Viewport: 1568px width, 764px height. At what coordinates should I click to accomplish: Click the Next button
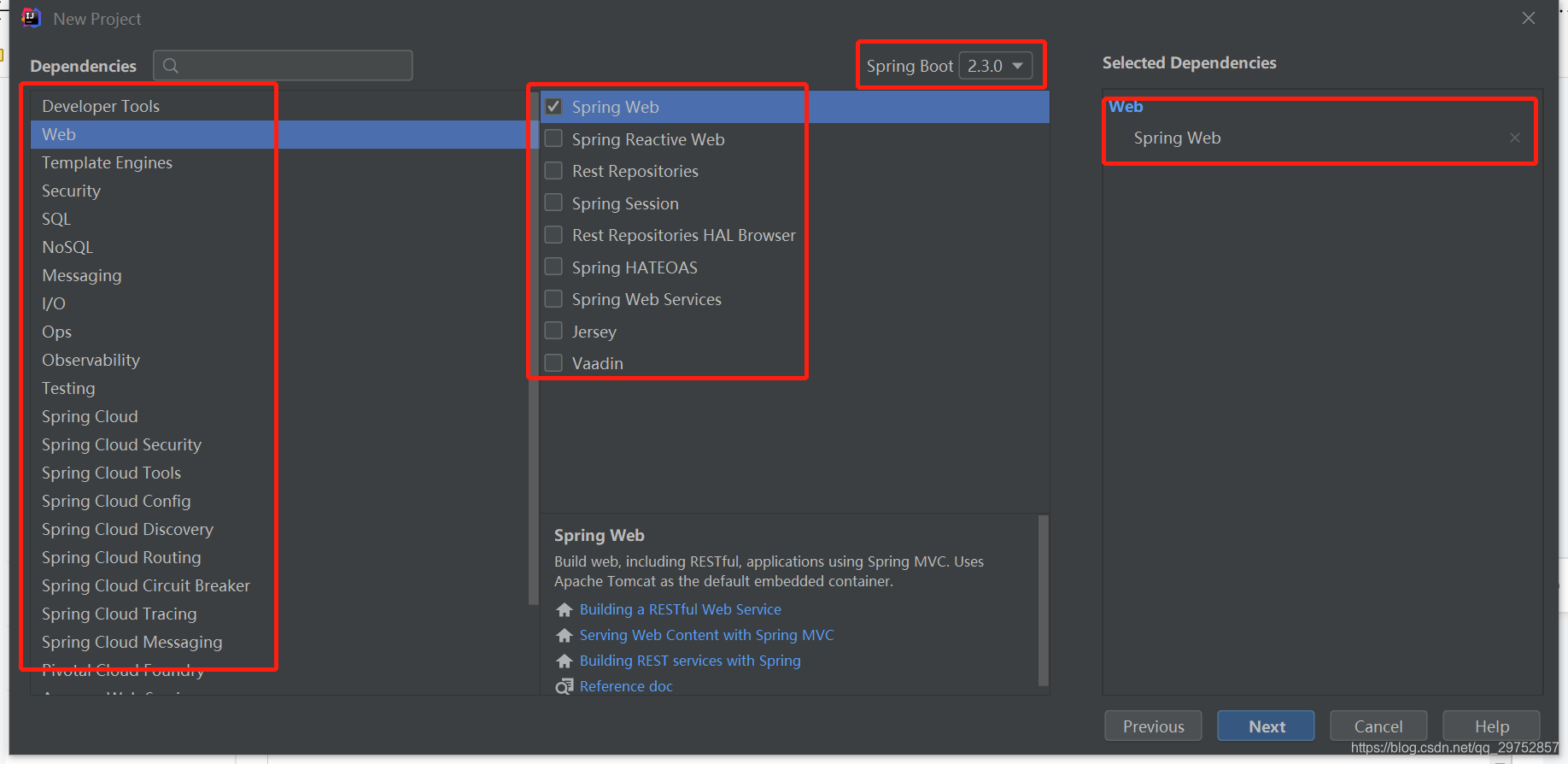[x=1267, y=726]
